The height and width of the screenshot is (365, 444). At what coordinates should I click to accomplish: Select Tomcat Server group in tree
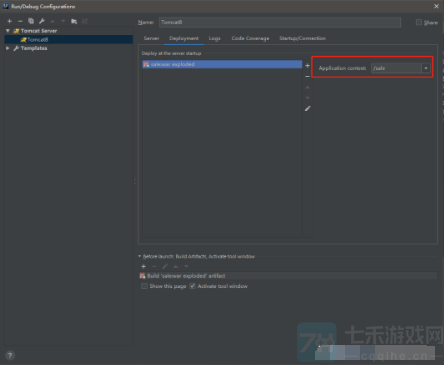[39, 31]
